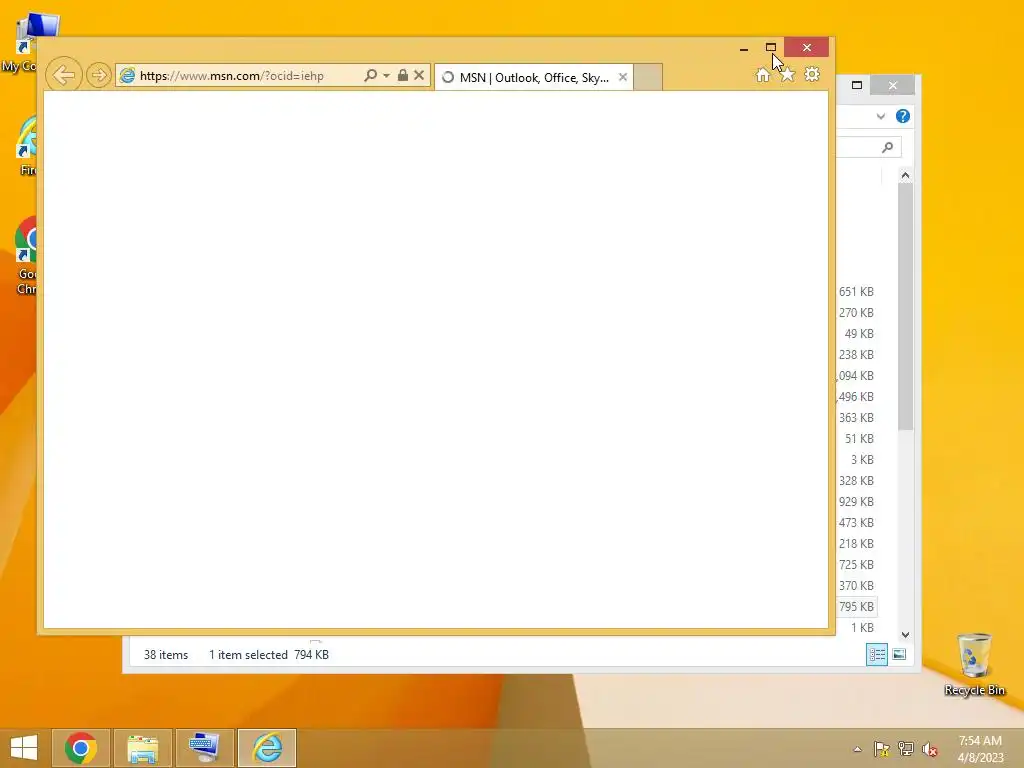Click the 38 items status text
This screenshot has width=1024, height=768.
coord(166,655)
